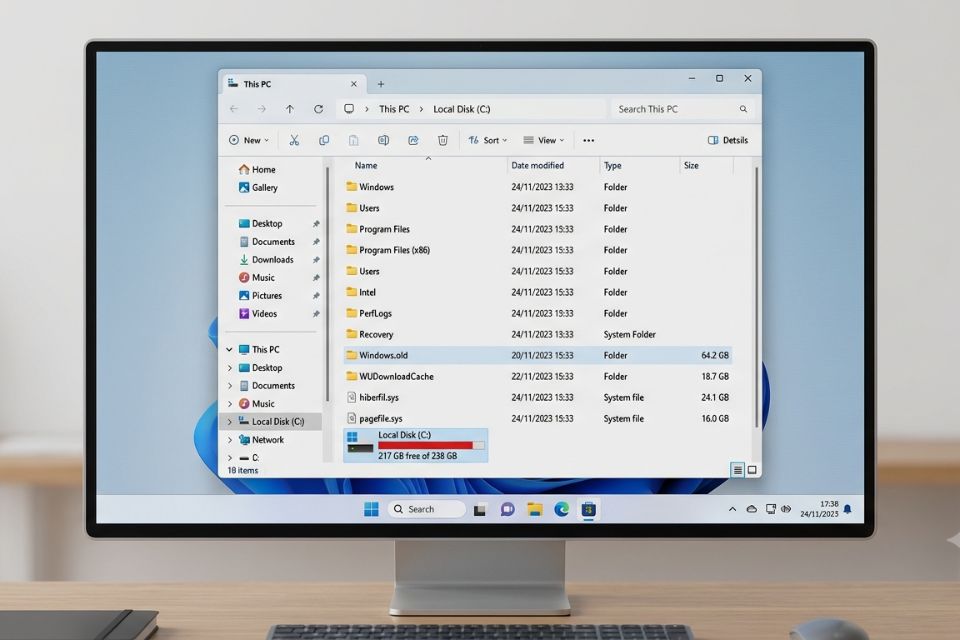The height and width of the screenshot is (640, 960).
Task: Launch Microsoft Edge from the taskbar
Action: [x=561, y=509]
